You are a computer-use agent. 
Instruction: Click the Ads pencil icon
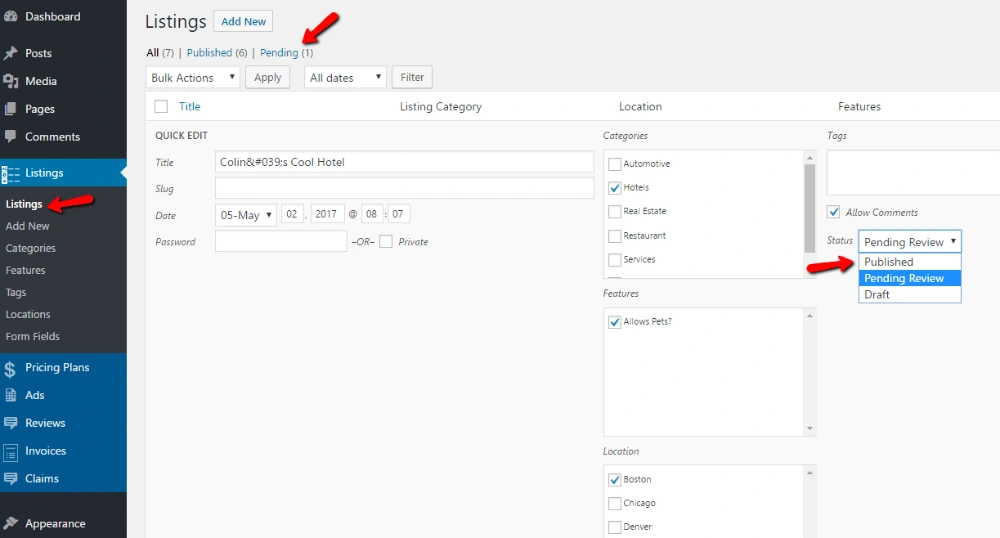[x=11, y=395]
